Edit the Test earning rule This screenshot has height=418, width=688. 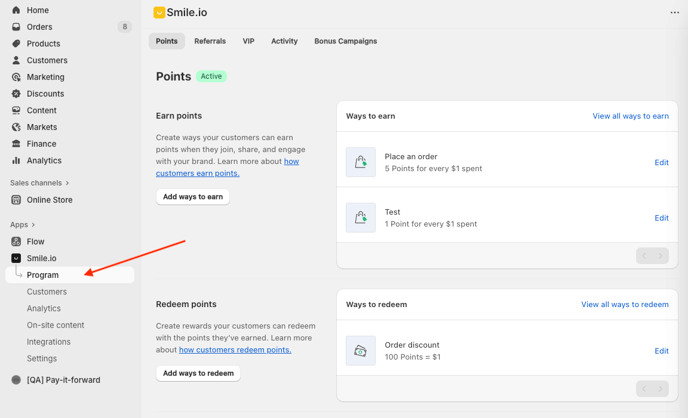[661, 218]
